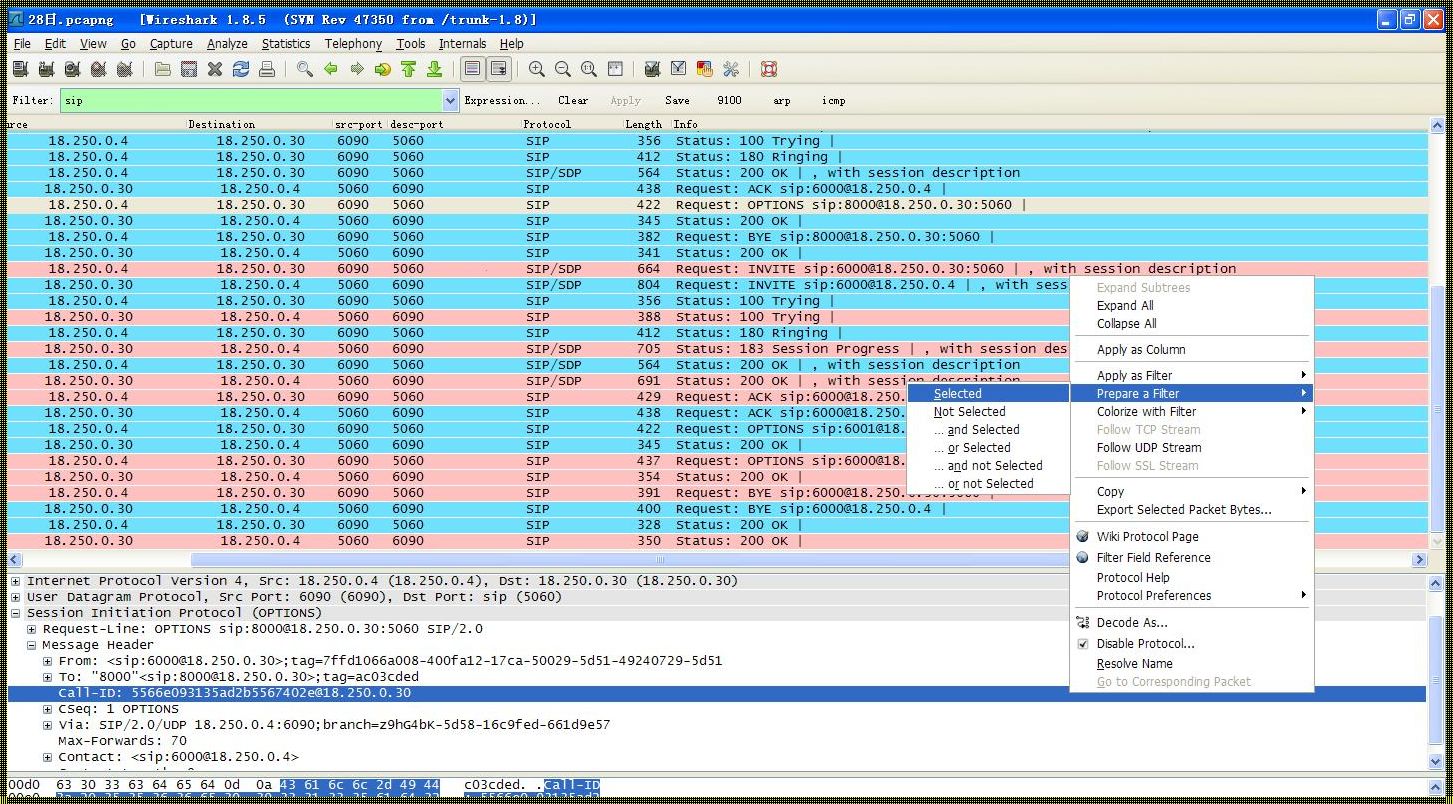1453x804 pixels.
Task: Find a packet magnifier icon
Action: pyautogui.click(x=305, y=69)
